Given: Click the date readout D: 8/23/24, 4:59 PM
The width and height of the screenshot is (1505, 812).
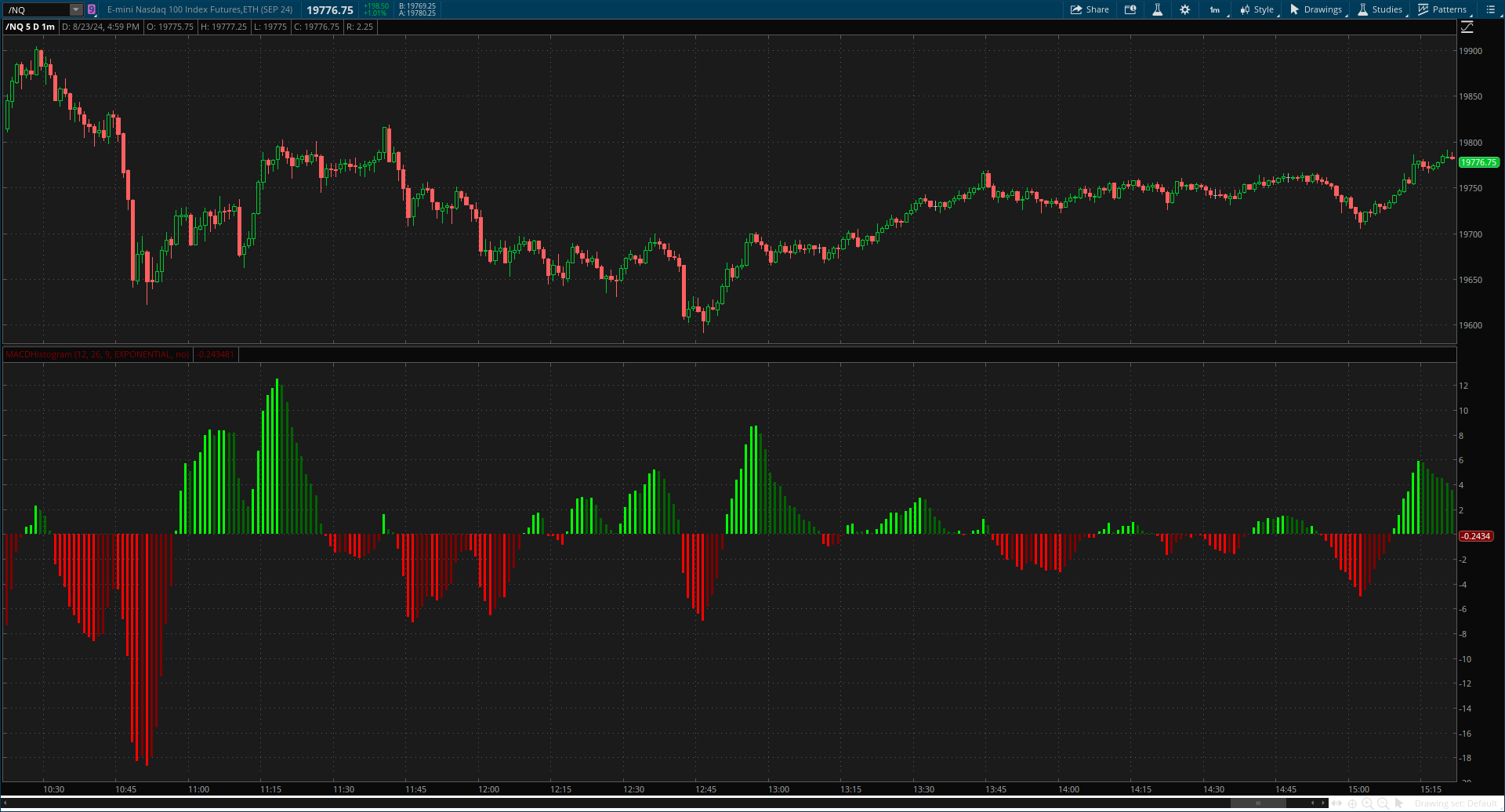Looking at the screenshot, I should coord(100,27).
